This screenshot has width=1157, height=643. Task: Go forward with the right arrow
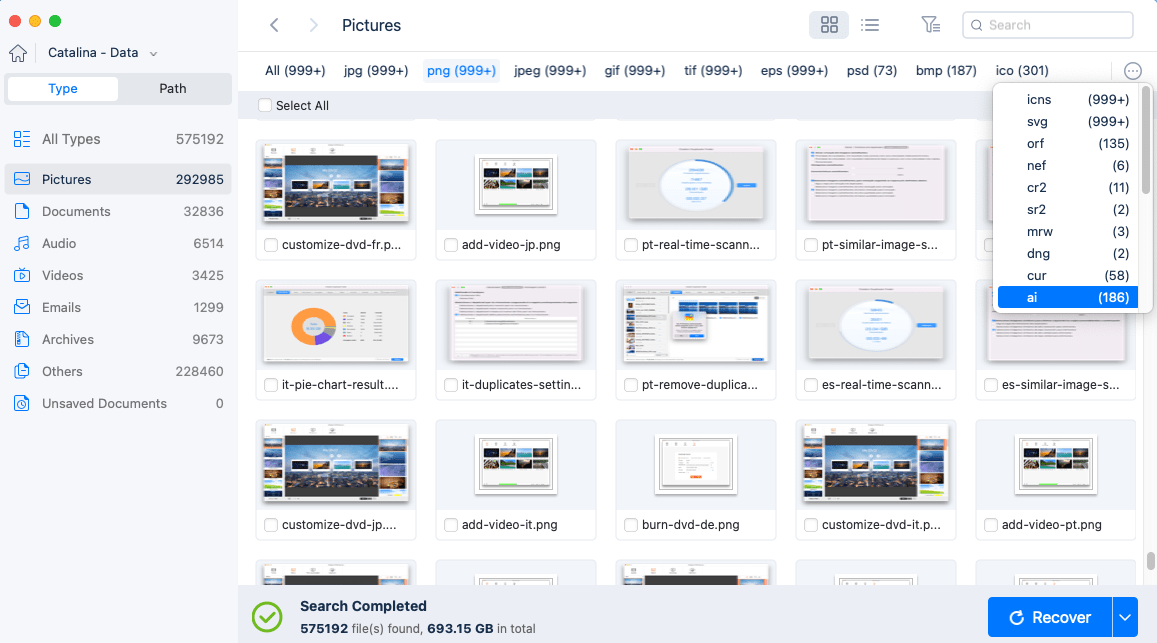click(x=314, y=25)
